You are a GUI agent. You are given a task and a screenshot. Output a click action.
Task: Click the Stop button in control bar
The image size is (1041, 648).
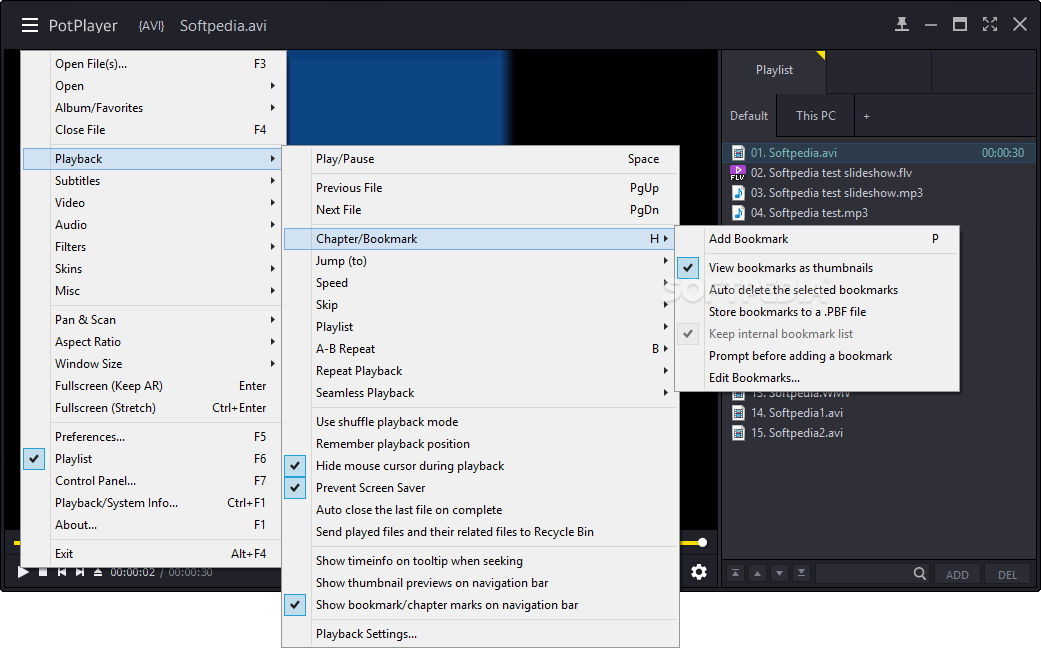[43, 572]
